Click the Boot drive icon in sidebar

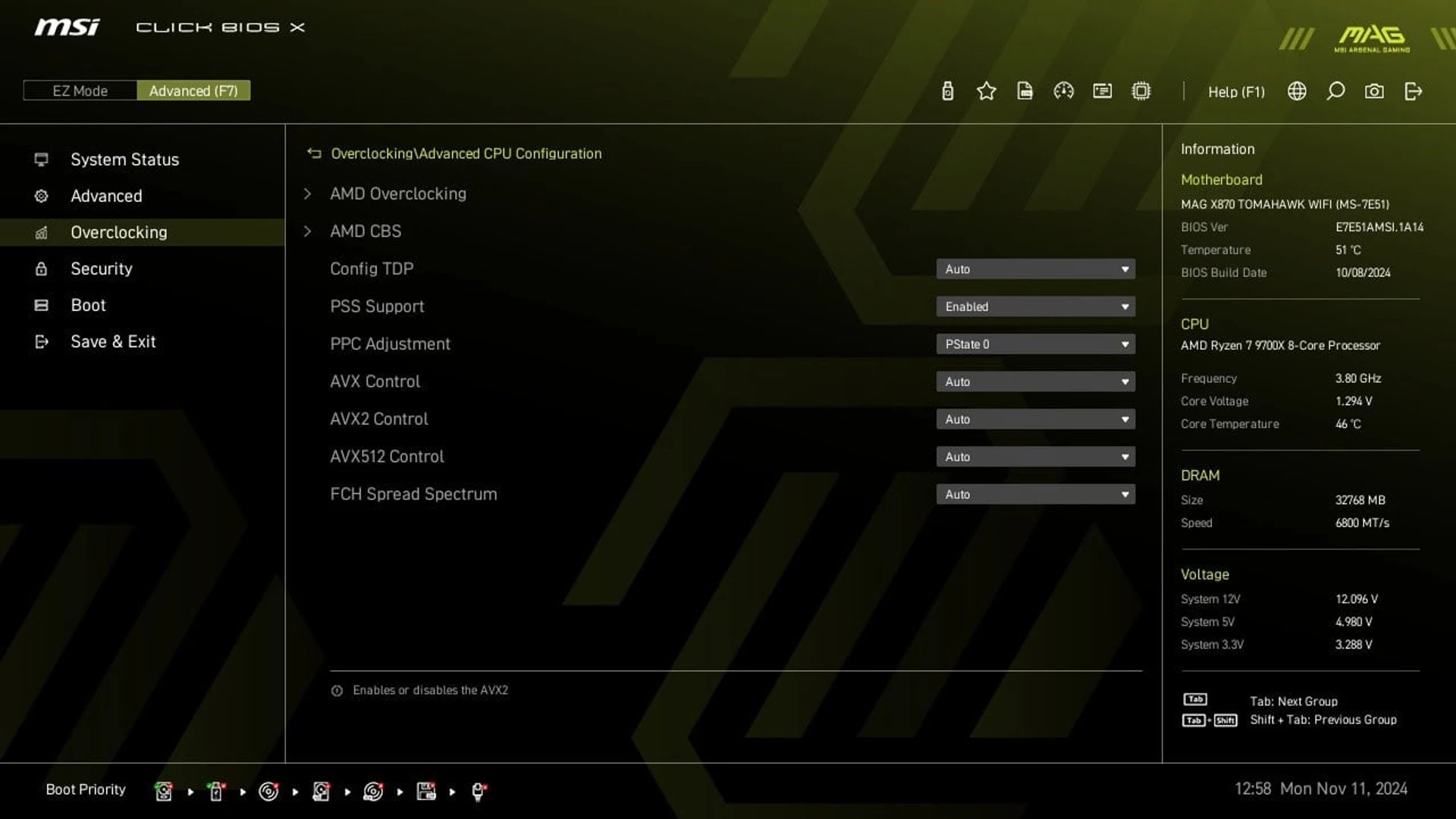42,305
